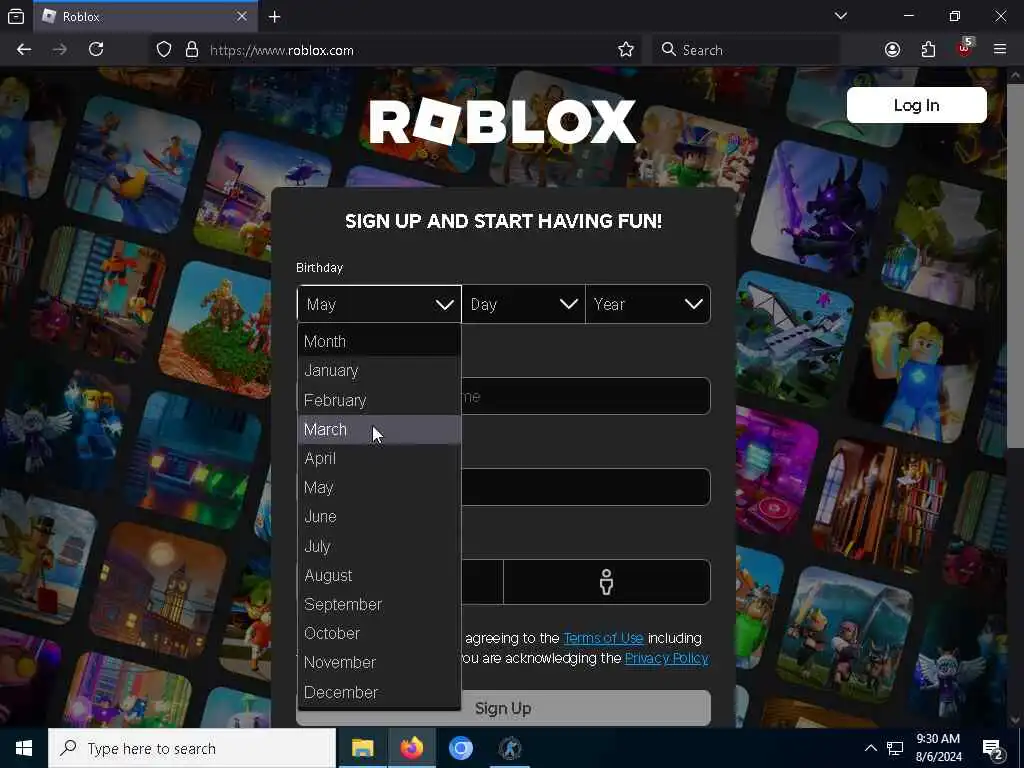Open the Year birthday dropdown
The image size is (1024, 768).
point(648,304)
